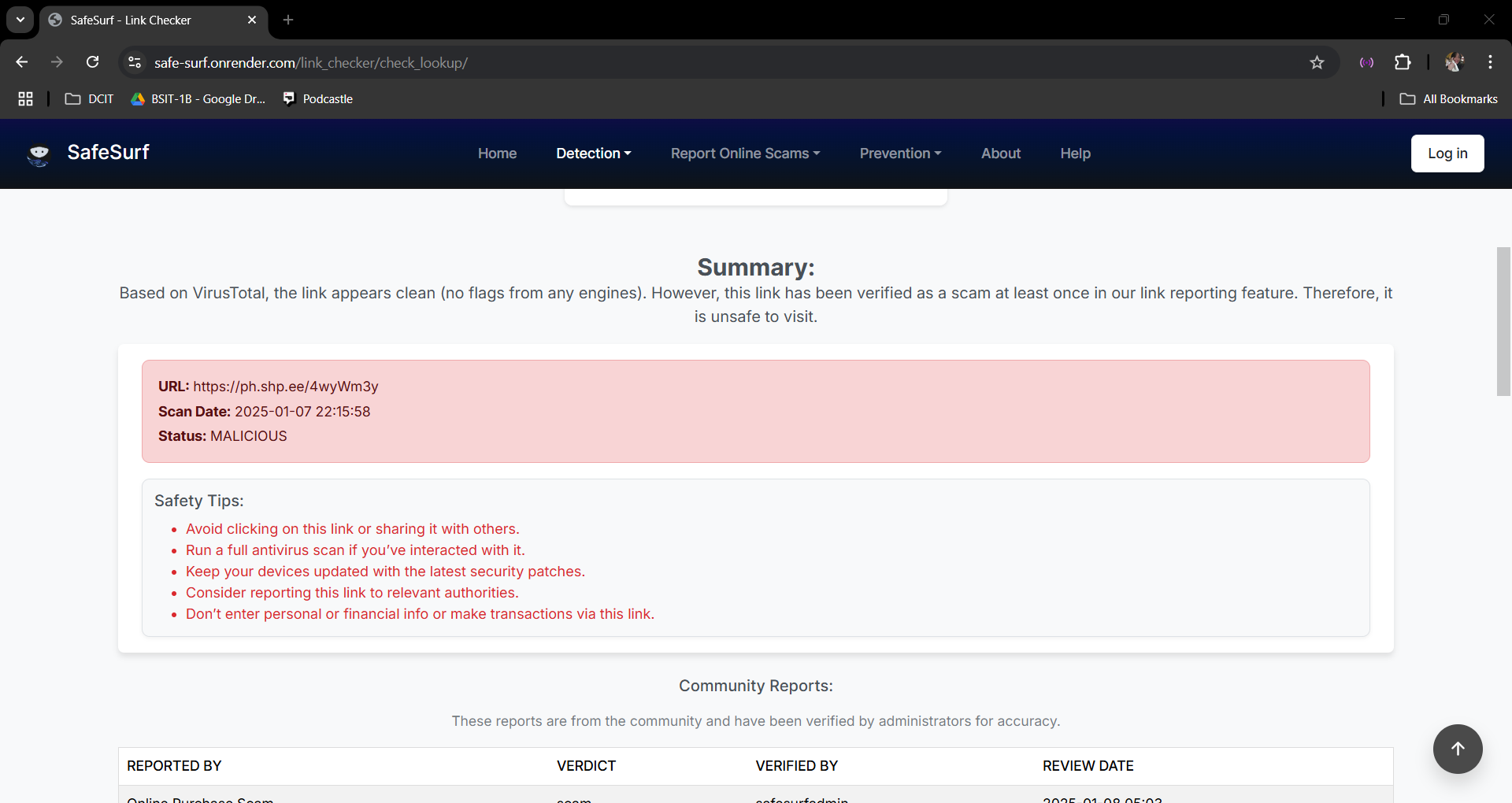Open the DCIT bookmarks folder

[x=89, y=98]
